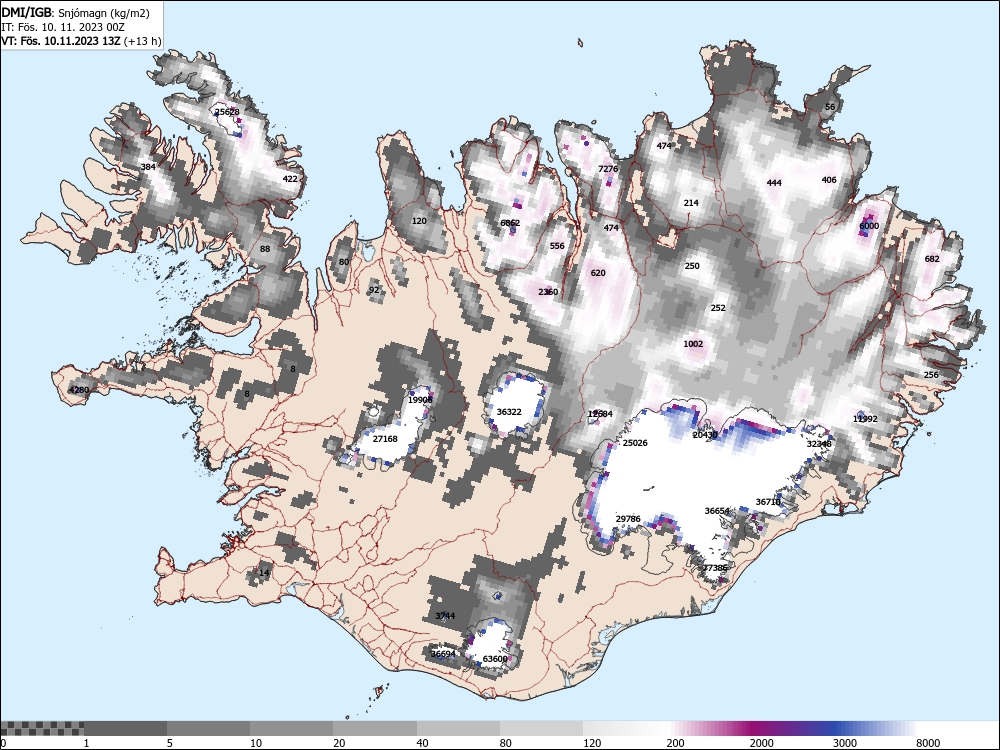Select the snow value 214
The height and width of the screenshot is (750, 1000).
(x=691, y=203)
